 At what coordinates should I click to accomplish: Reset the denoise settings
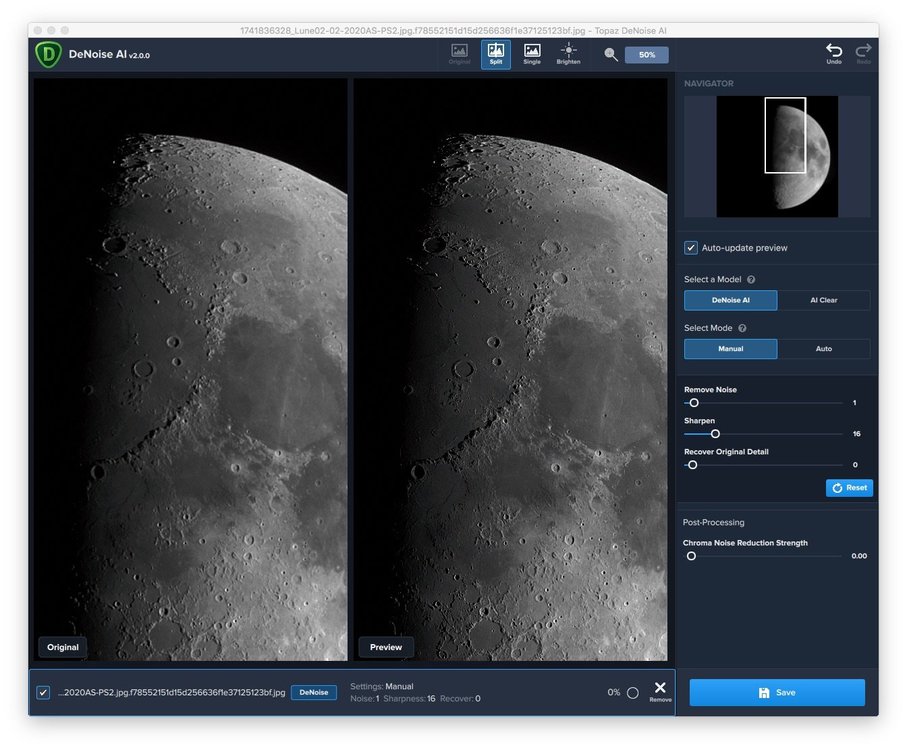tap(849, 488)
